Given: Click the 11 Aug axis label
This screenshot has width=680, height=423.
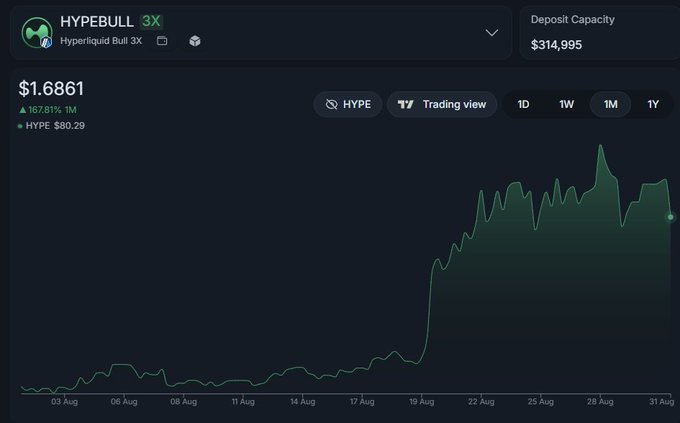Looking at the screenshot, I should (x=243, y=402).
